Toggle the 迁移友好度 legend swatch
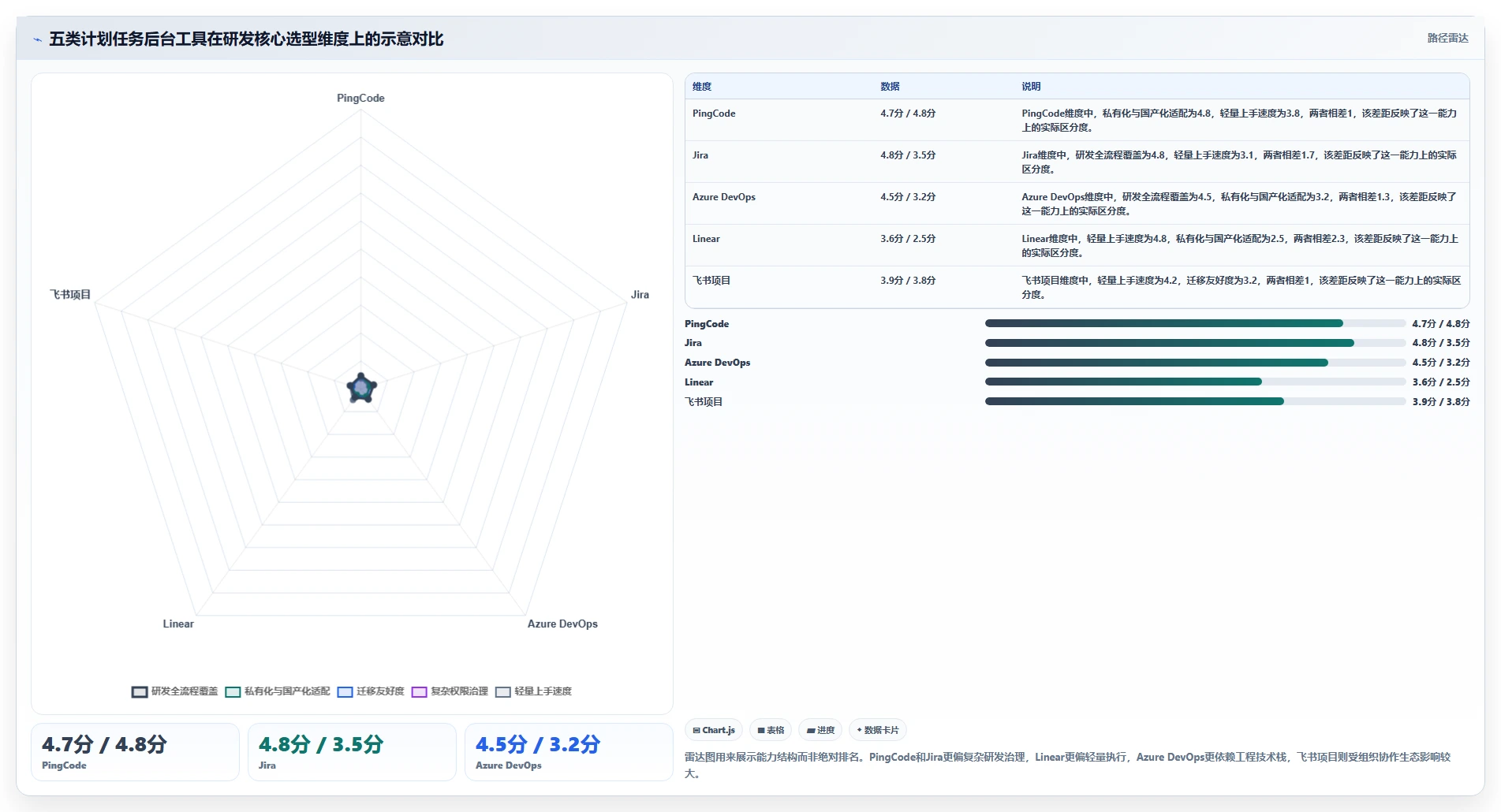 [345, 691]
